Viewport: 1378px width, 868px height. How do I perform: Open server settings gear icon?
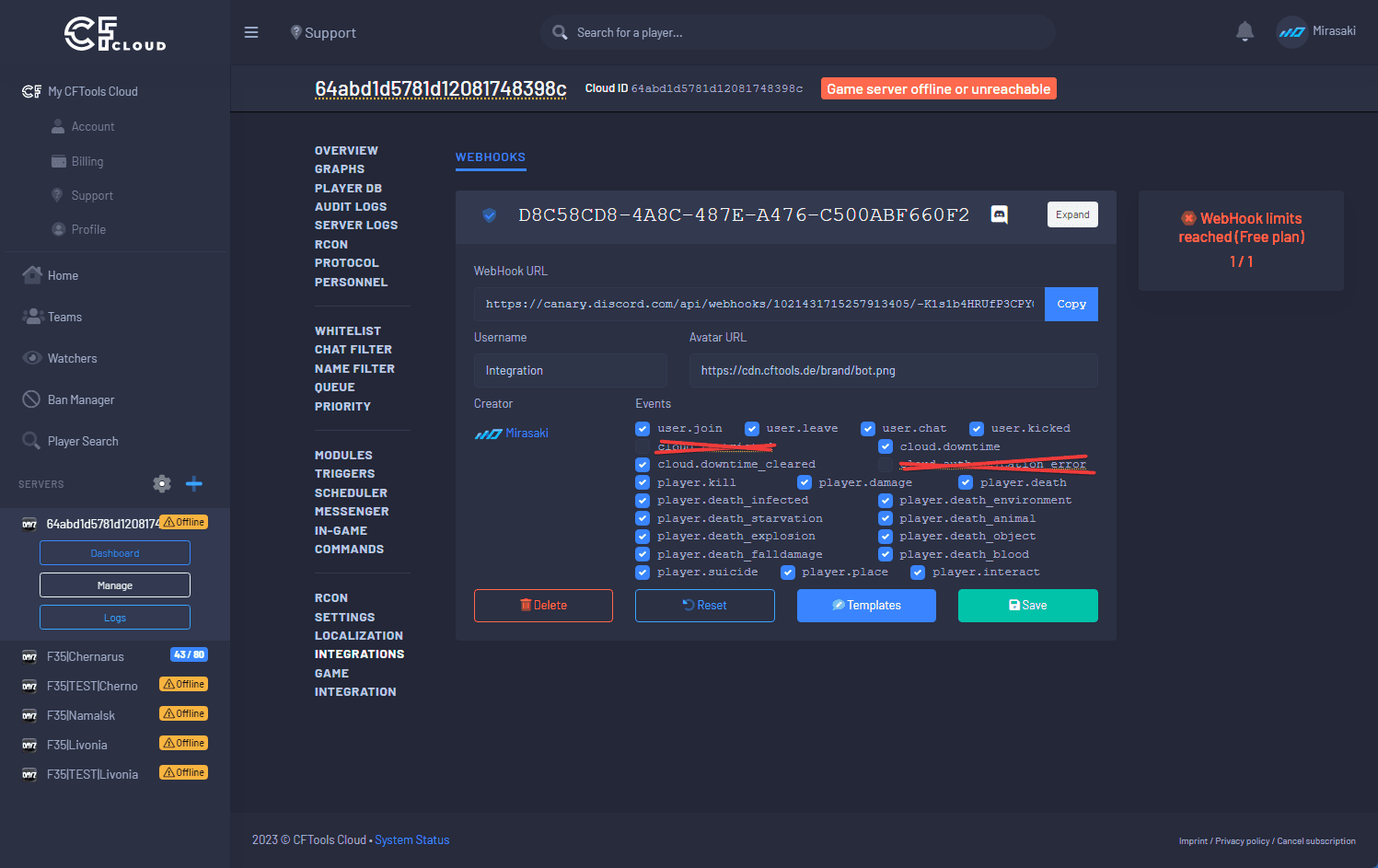coord(162,483)
